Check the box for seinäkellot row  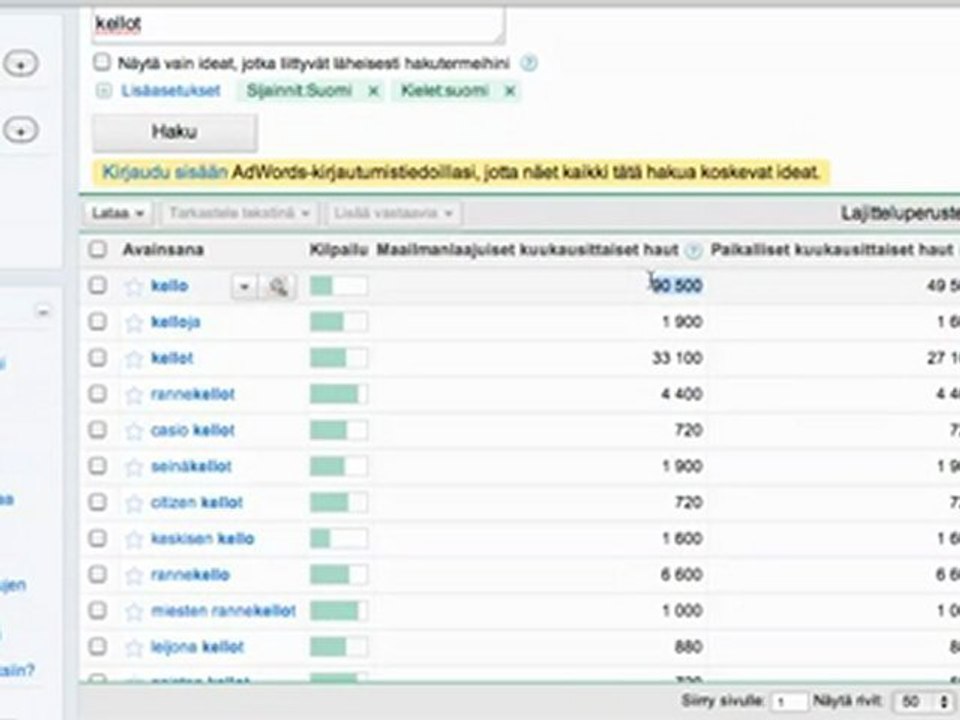(x=97, y=466)
